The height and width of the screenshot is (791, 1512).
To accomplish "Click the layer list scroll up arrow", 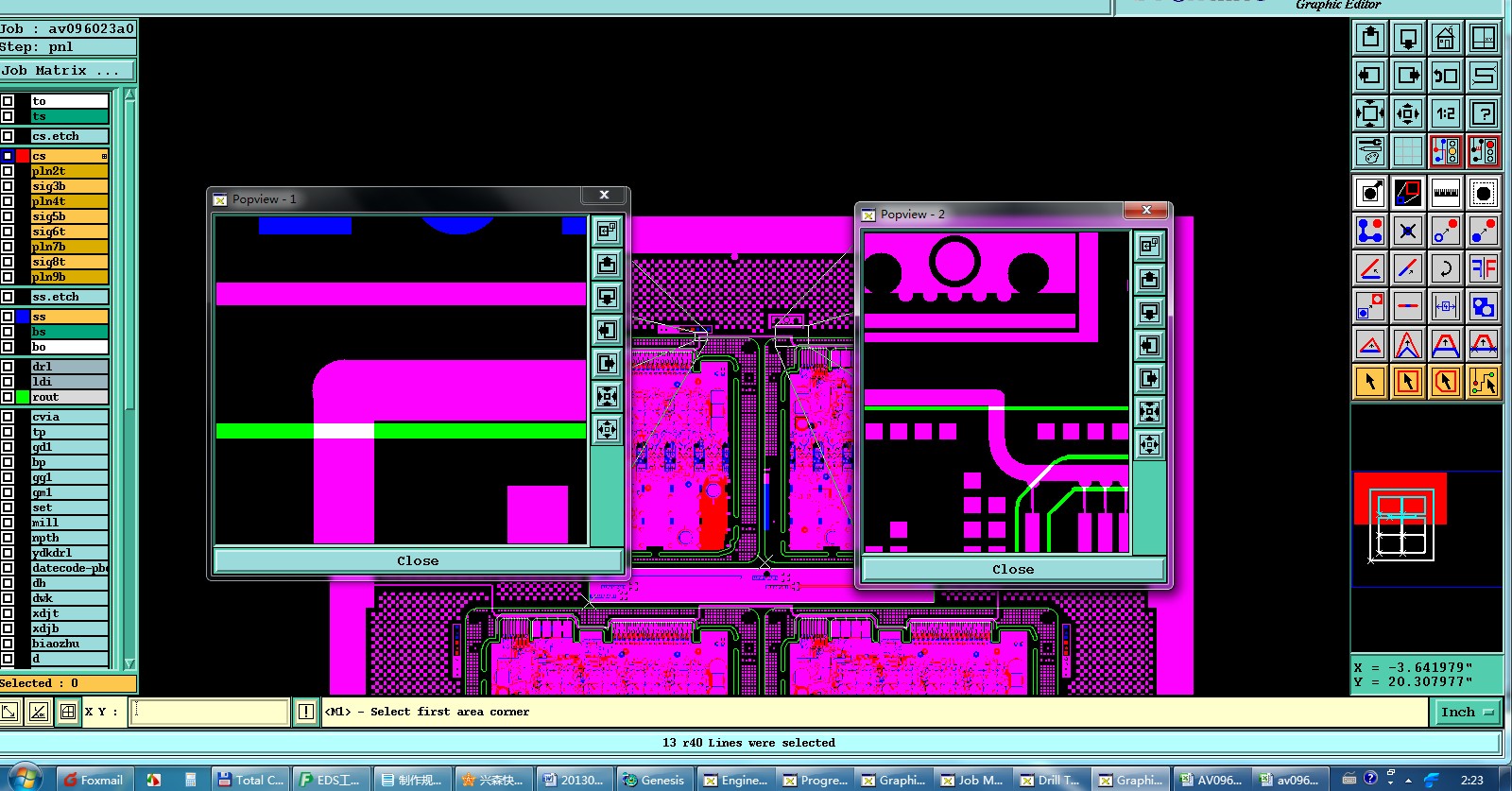I will pos(130,95).
